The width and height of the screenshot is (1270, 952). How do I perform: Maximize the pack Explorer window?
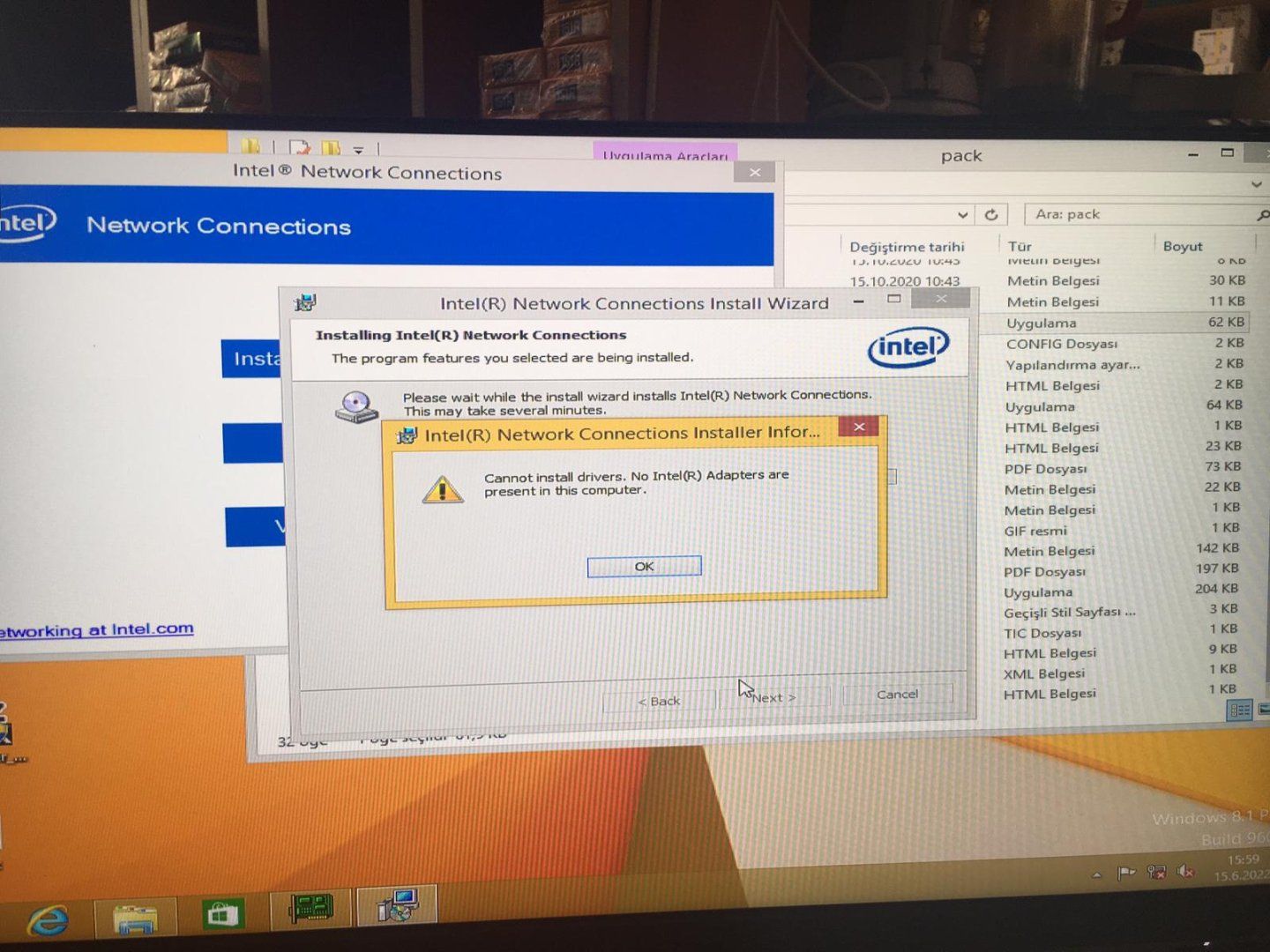(1227, 152)
